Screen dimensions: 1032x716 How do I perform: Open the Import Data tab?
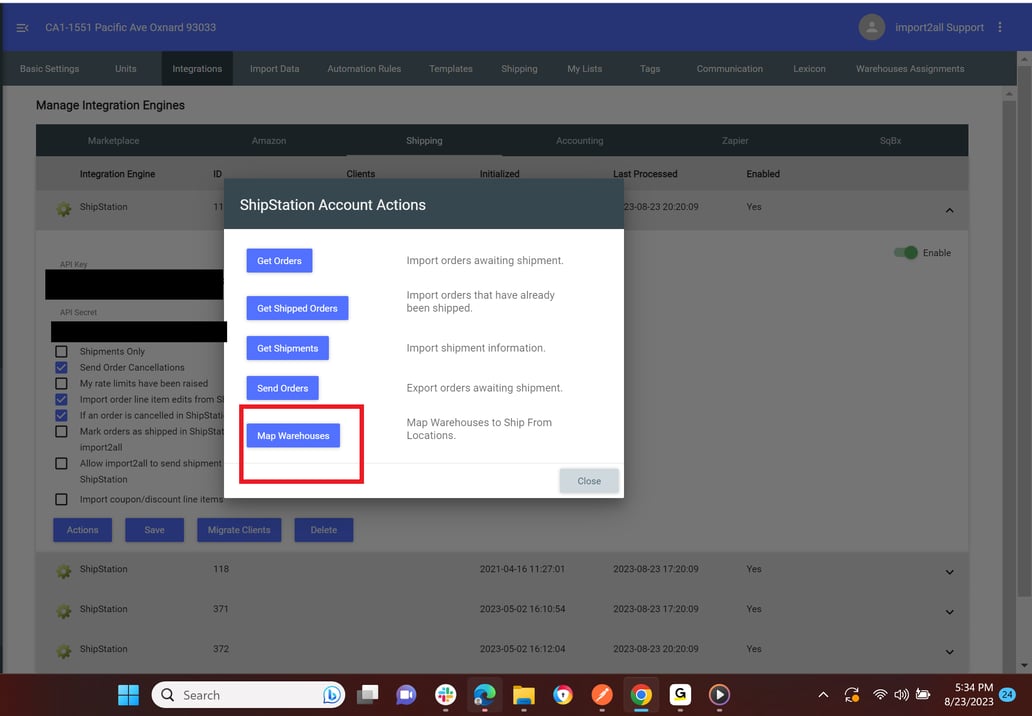coord(274,68)
